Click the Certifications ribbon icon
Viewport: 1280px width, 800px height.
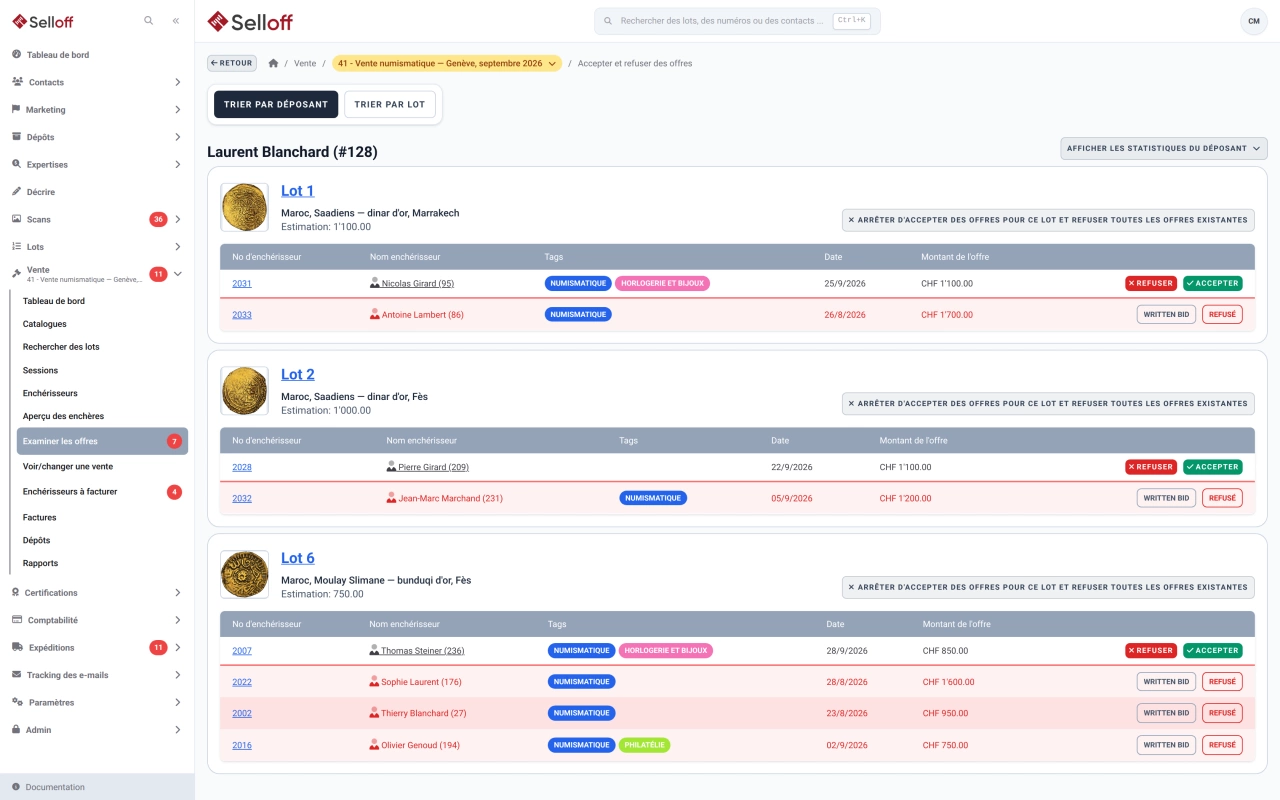[x=16, y=592]
